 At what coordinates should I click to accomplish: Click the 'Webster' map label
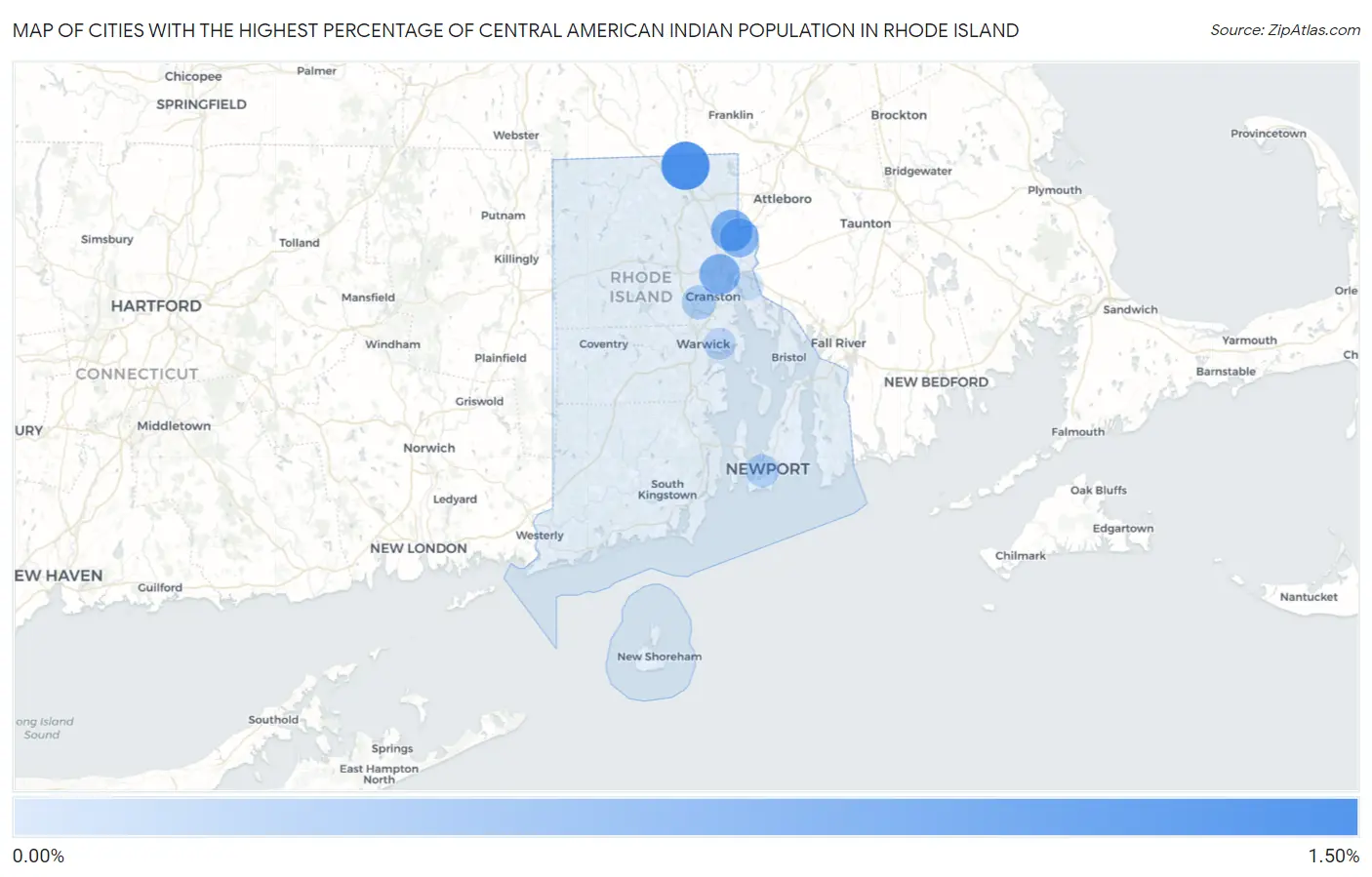click(x=515, y=136)
